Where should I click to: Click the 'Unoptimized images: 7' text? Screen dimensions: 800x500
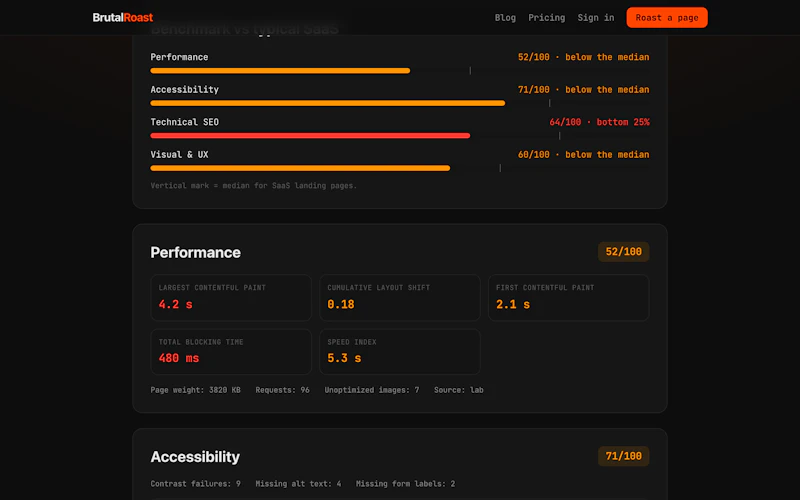click(372, 390)
